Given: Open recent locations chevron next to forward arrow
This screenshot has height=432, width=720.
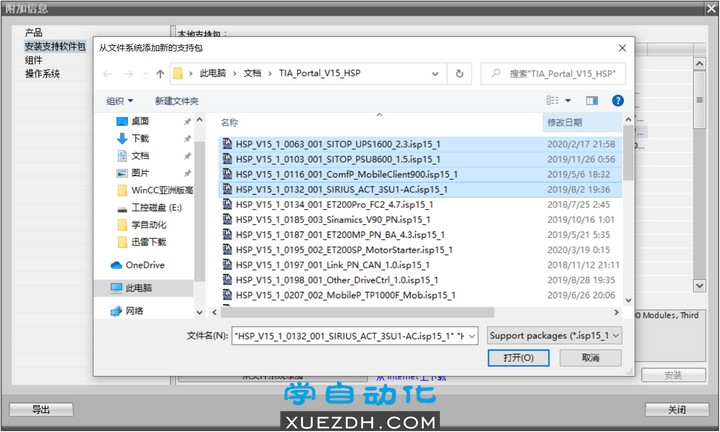Looking at the screenshot, I should click(145, 74).
